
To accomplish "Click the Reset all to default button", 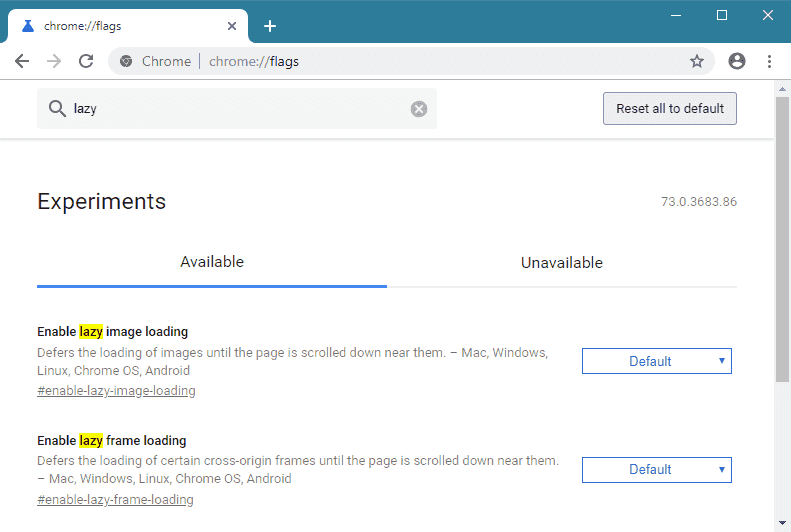I will click(669, 108).
